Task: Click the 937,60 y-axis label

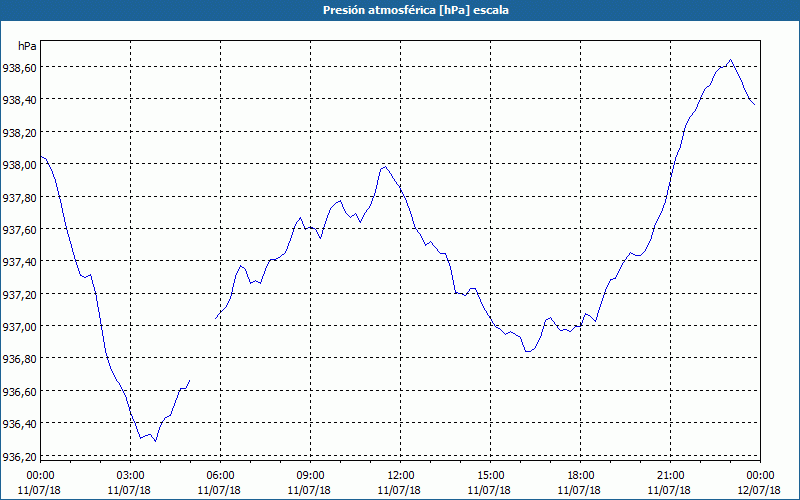Action: point(19,229)
